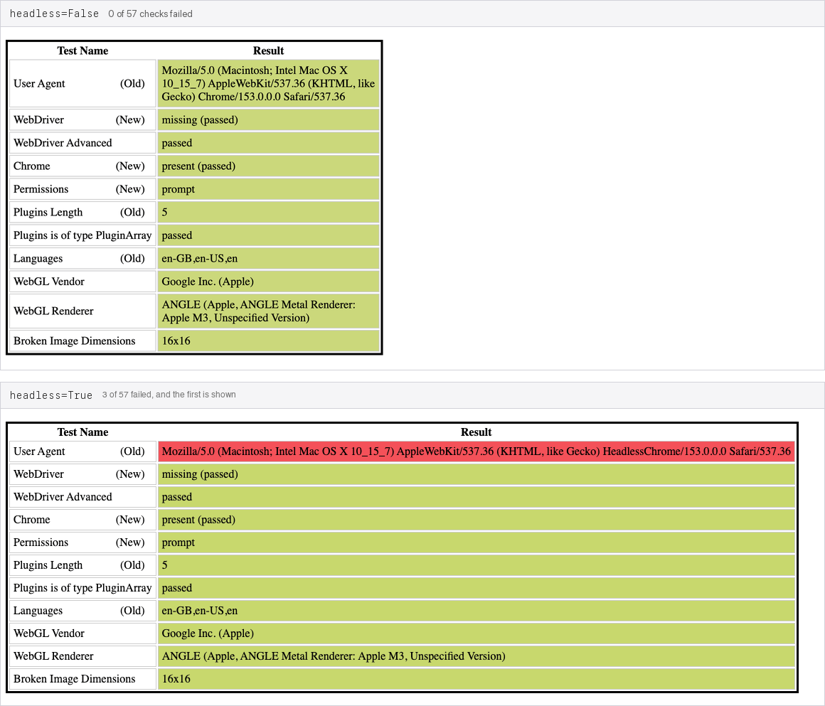The image size is (825, 706).
Task: Click Permissions (New) in headless=False table
Action: click(x=83, y=189)
